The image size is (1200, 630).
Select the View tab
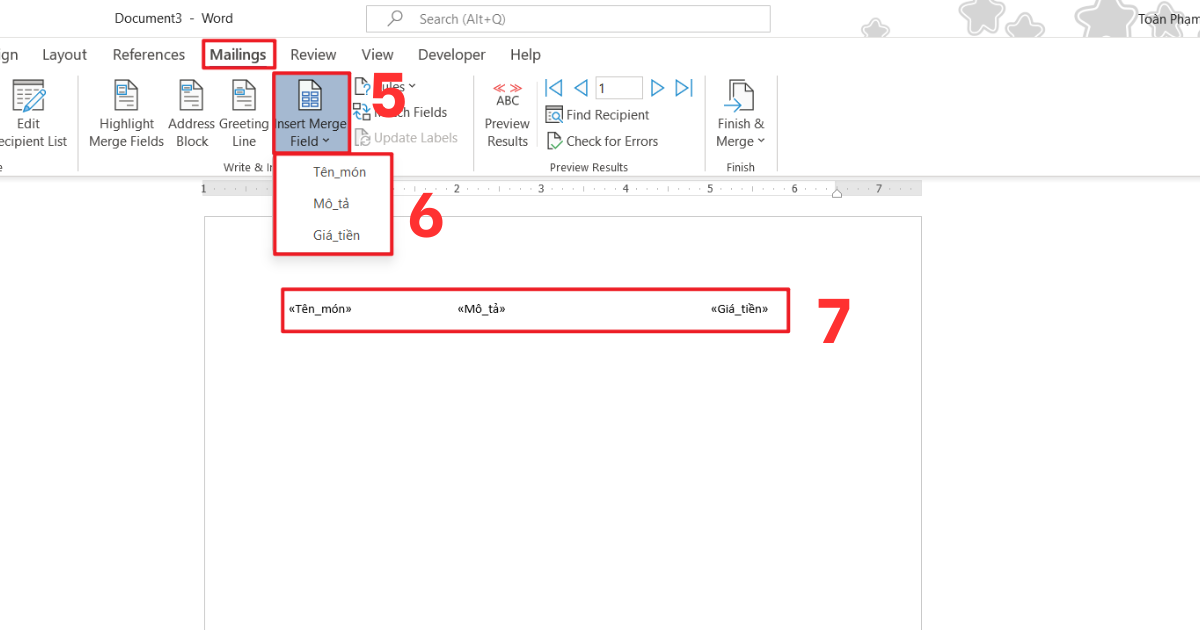coord(377,54)
